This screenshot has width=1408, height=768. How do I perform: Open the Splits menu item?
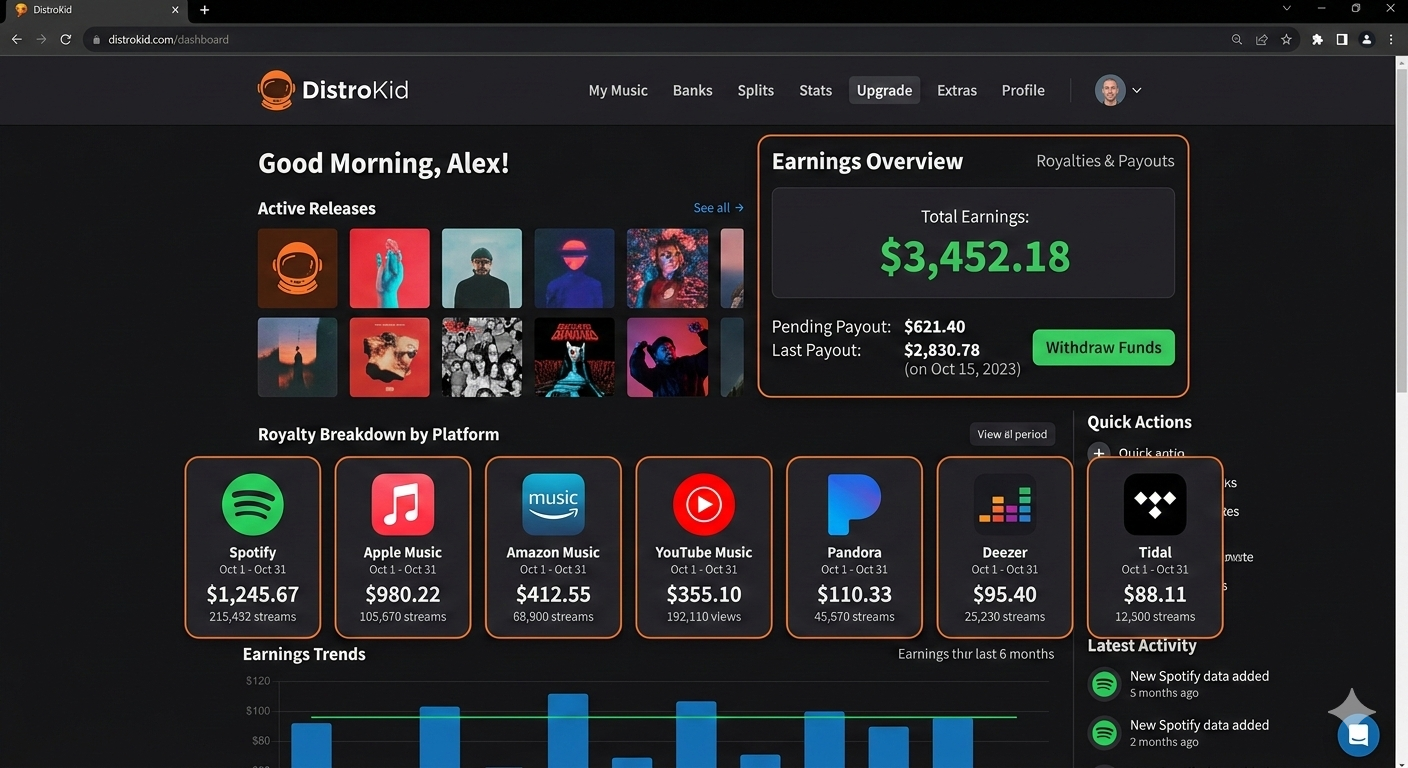pos(755,90)
